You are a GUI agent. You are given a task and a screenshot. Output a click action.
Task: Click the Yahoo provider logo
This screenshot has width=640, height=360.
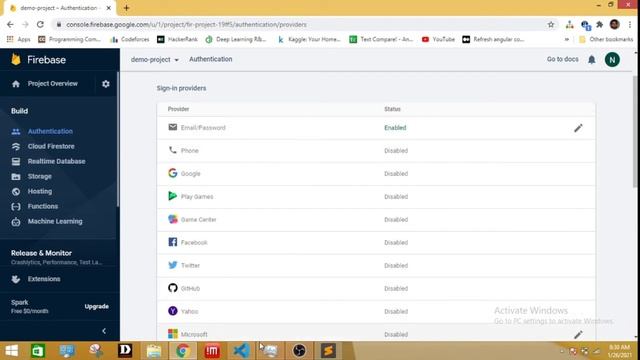point(173,311)
